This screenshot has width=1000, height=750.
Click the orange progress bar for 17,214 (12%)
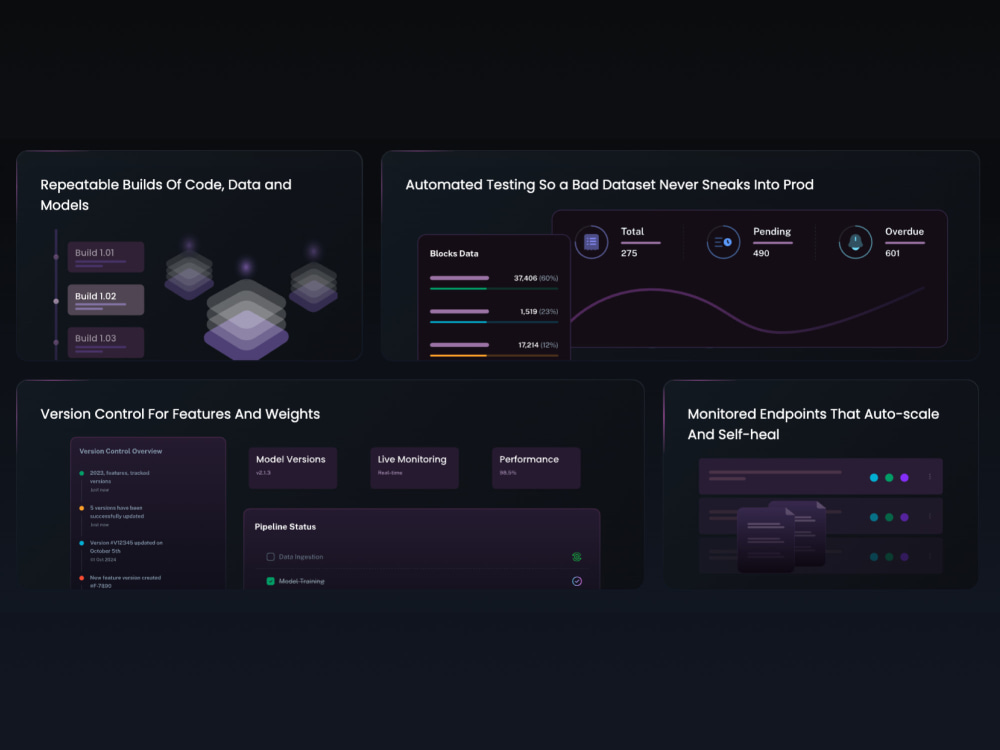click(x=494, y=355)
